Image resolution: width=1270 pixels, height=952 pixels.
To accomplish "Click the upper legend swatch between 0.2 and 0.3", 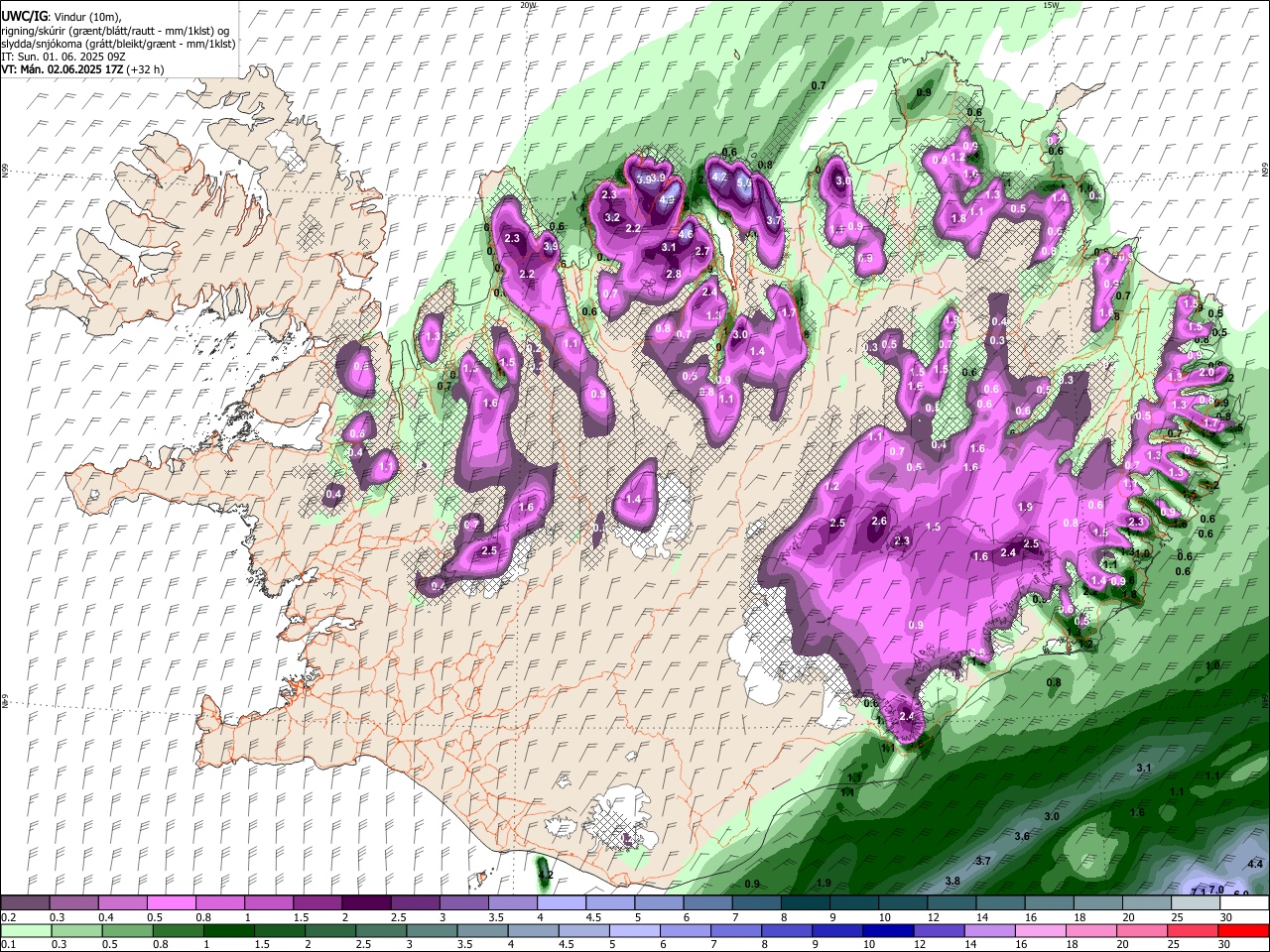I will pos(26,903).
